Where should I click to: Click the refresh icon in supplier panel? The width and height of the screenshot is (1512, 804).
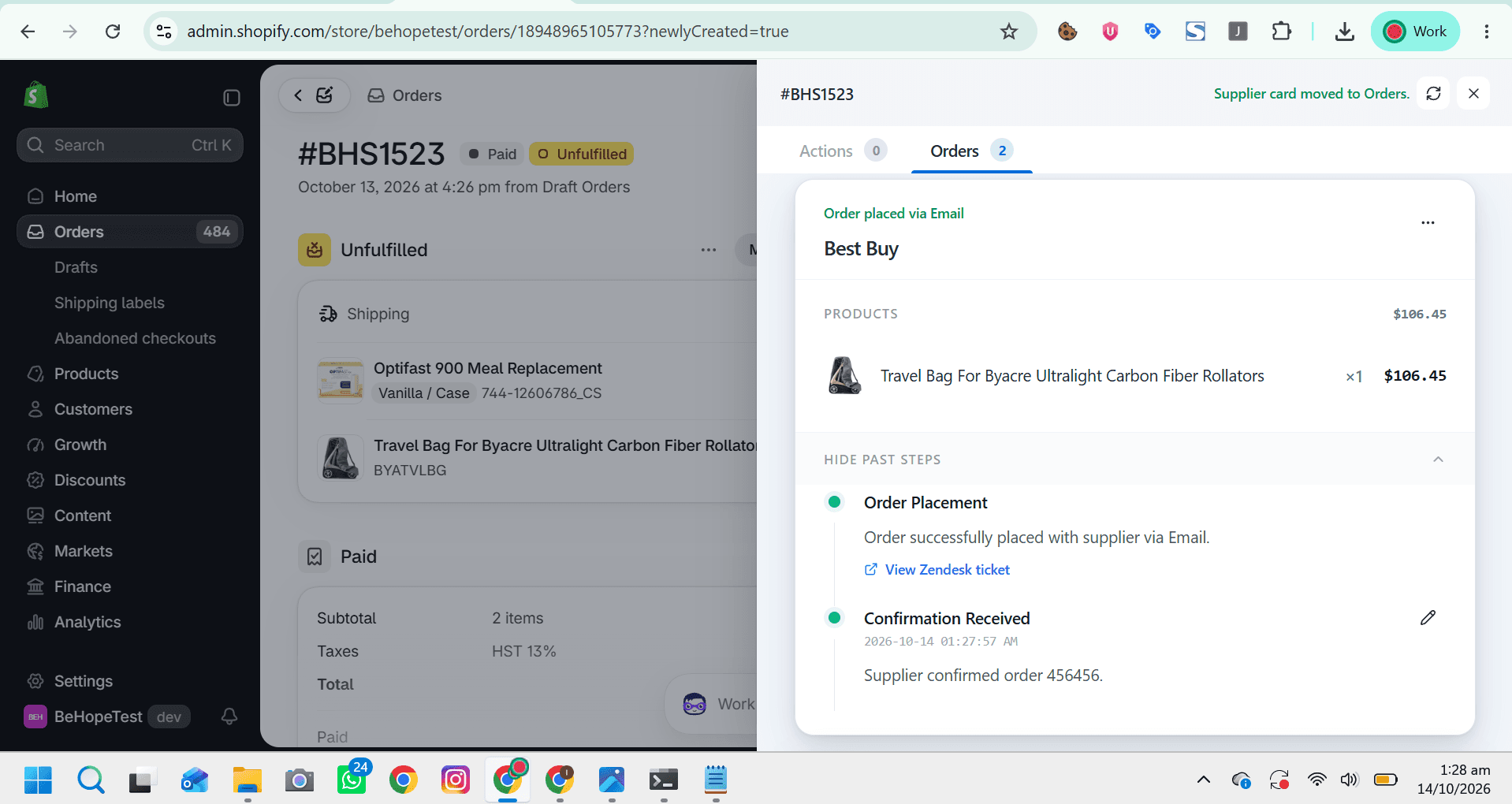click(x=1433, y=94)
